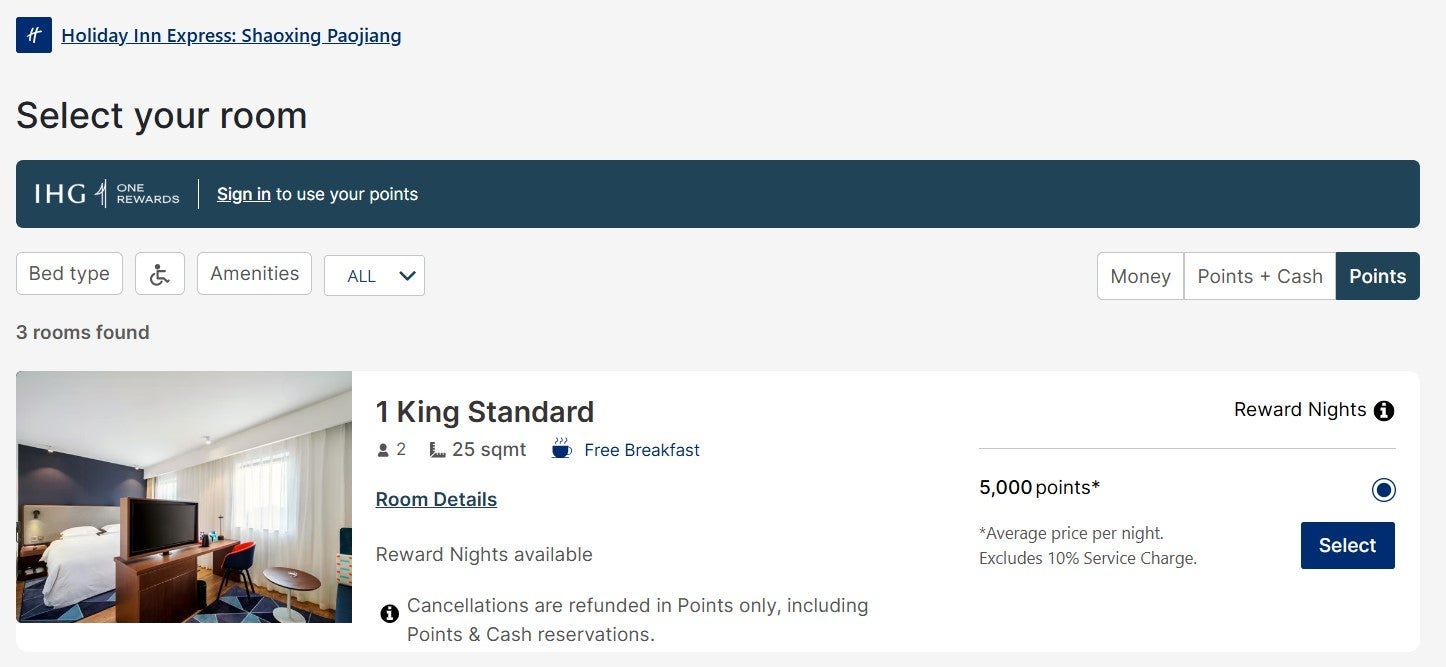Switch to Points + Cash tab
Screen dimensions: 1446x667
click(x=1259, y=276)
